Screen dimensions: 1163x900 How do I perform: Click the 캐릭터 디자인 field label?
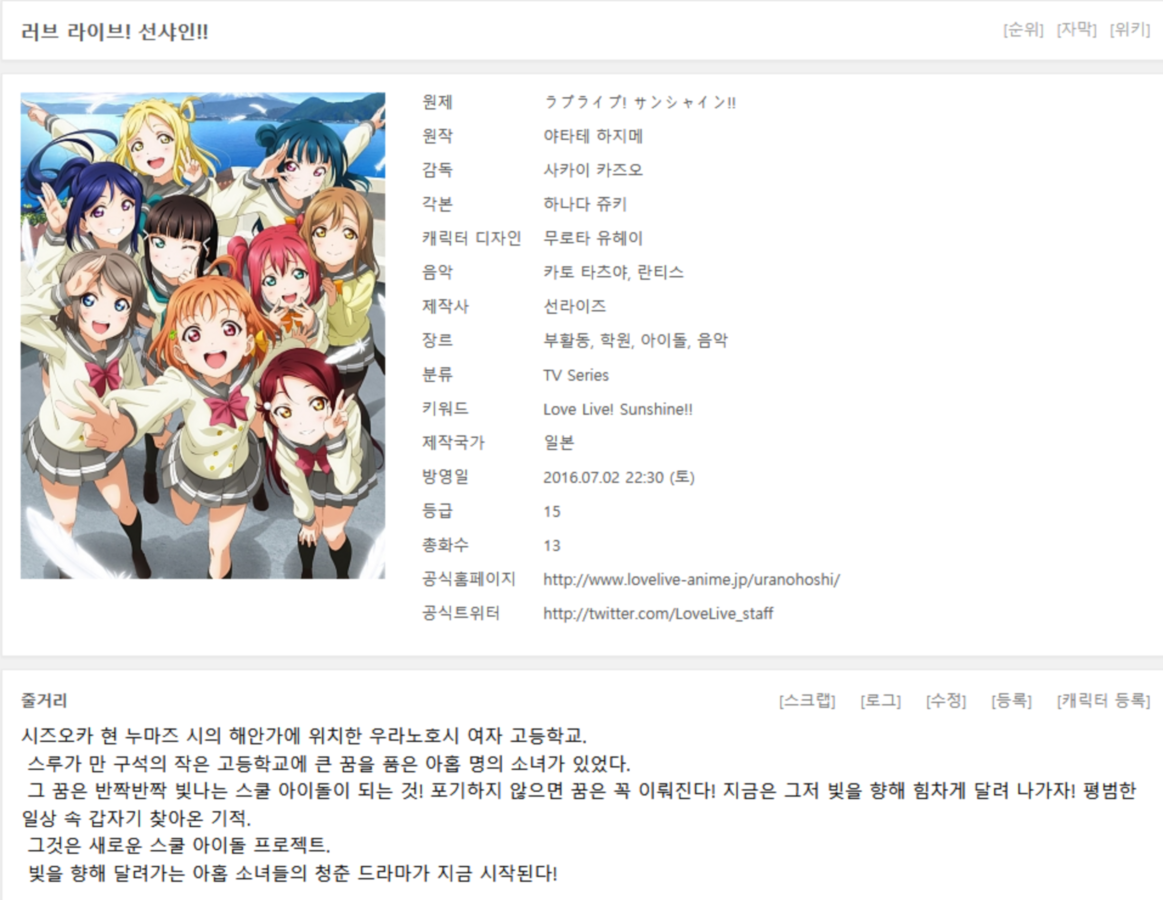click(472, 238)
